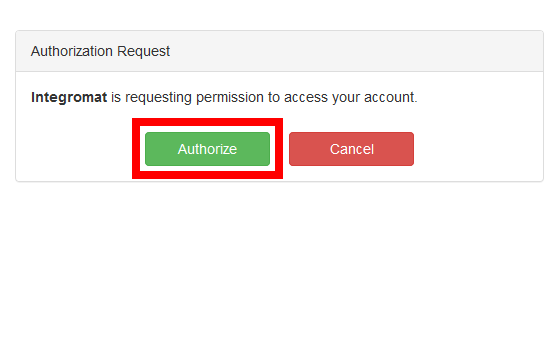The image size is (559, 364).
Task: Click the gray panel header bar
Action: pos(280,51)
